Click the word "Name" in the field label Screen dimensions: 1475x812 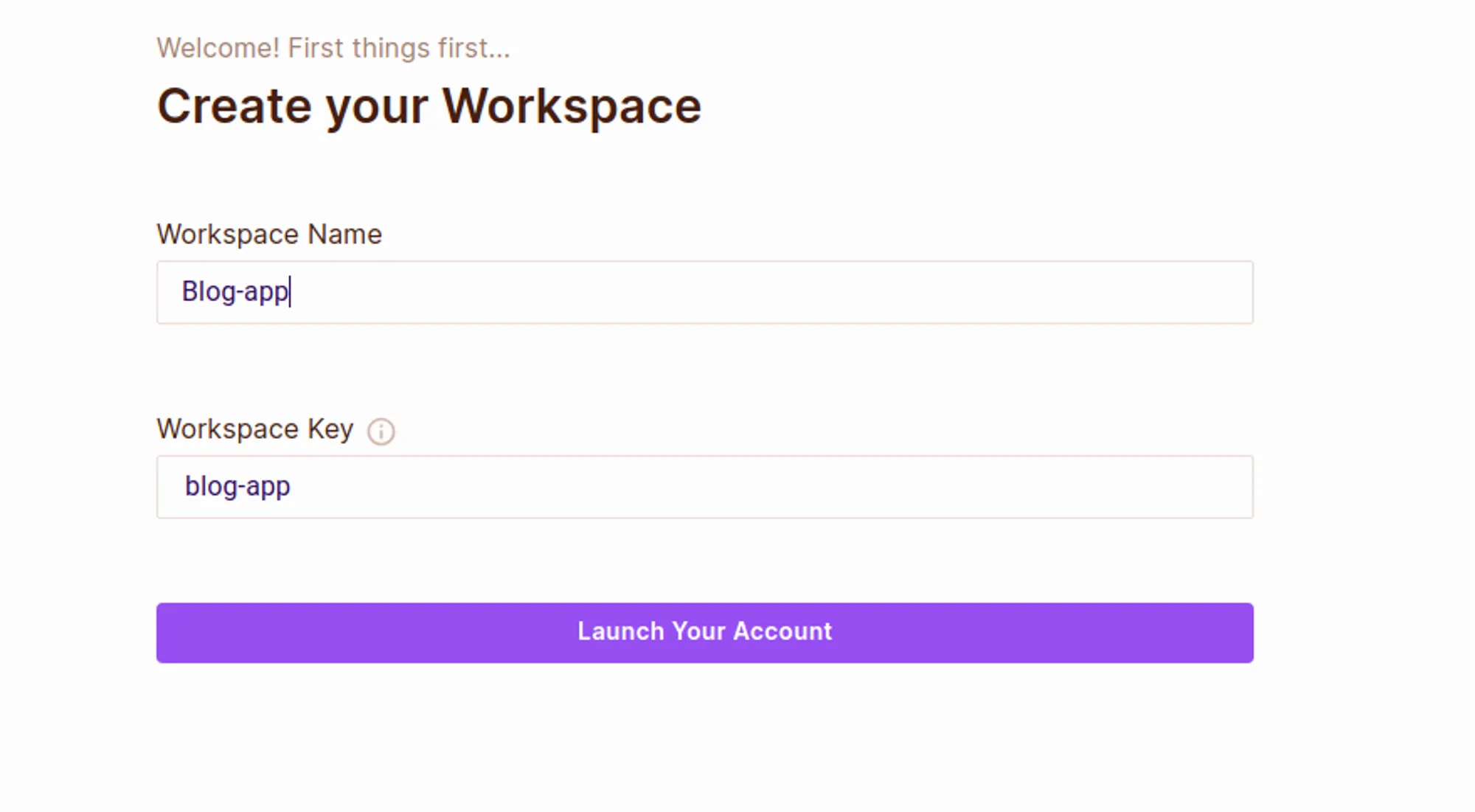pyautogui.click(x=344, y=235)
